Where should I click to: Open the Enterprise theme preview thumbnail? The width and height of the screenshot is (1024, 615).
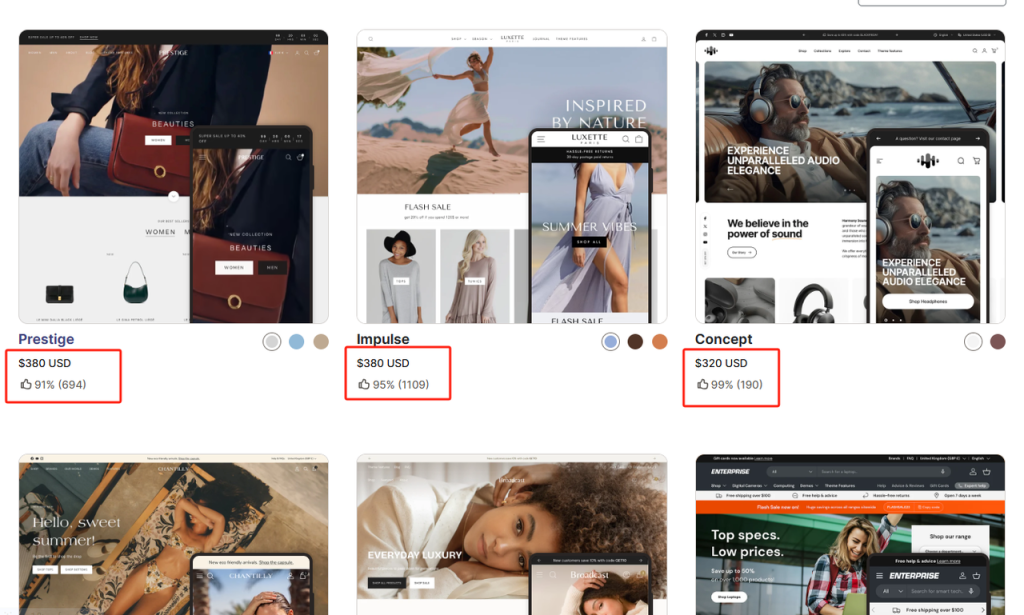tap(850, 535)
